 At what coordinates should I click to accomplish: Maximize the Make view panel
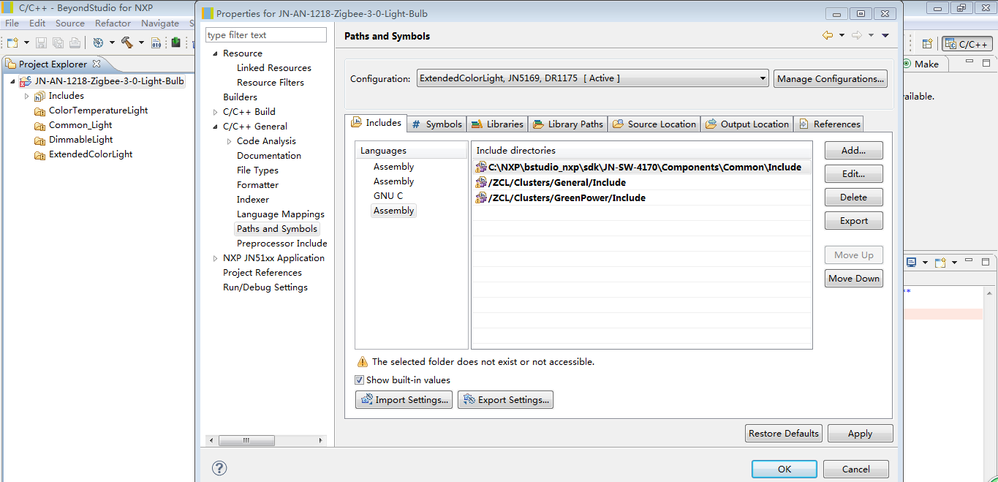pos(986,63)
